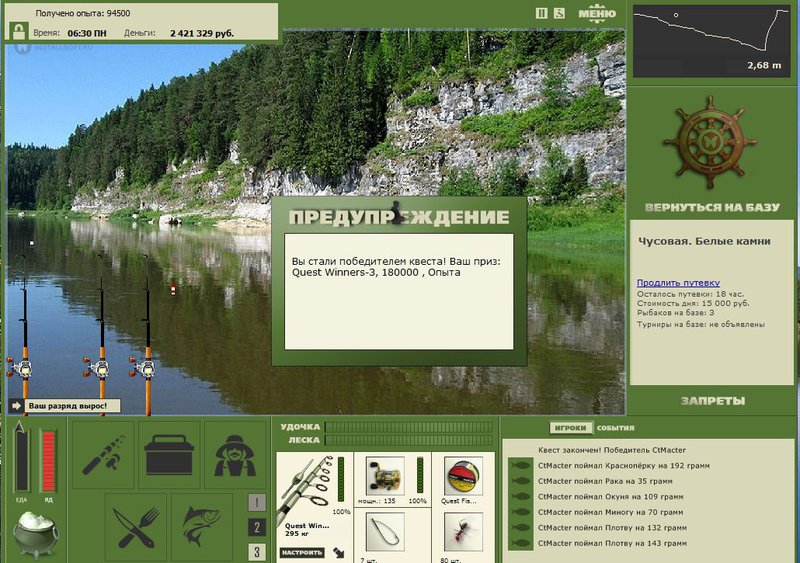The width and height of the screenshot is (800, 563).
Task: Click the ship's wheel to return to base
Action: (709, 142)
